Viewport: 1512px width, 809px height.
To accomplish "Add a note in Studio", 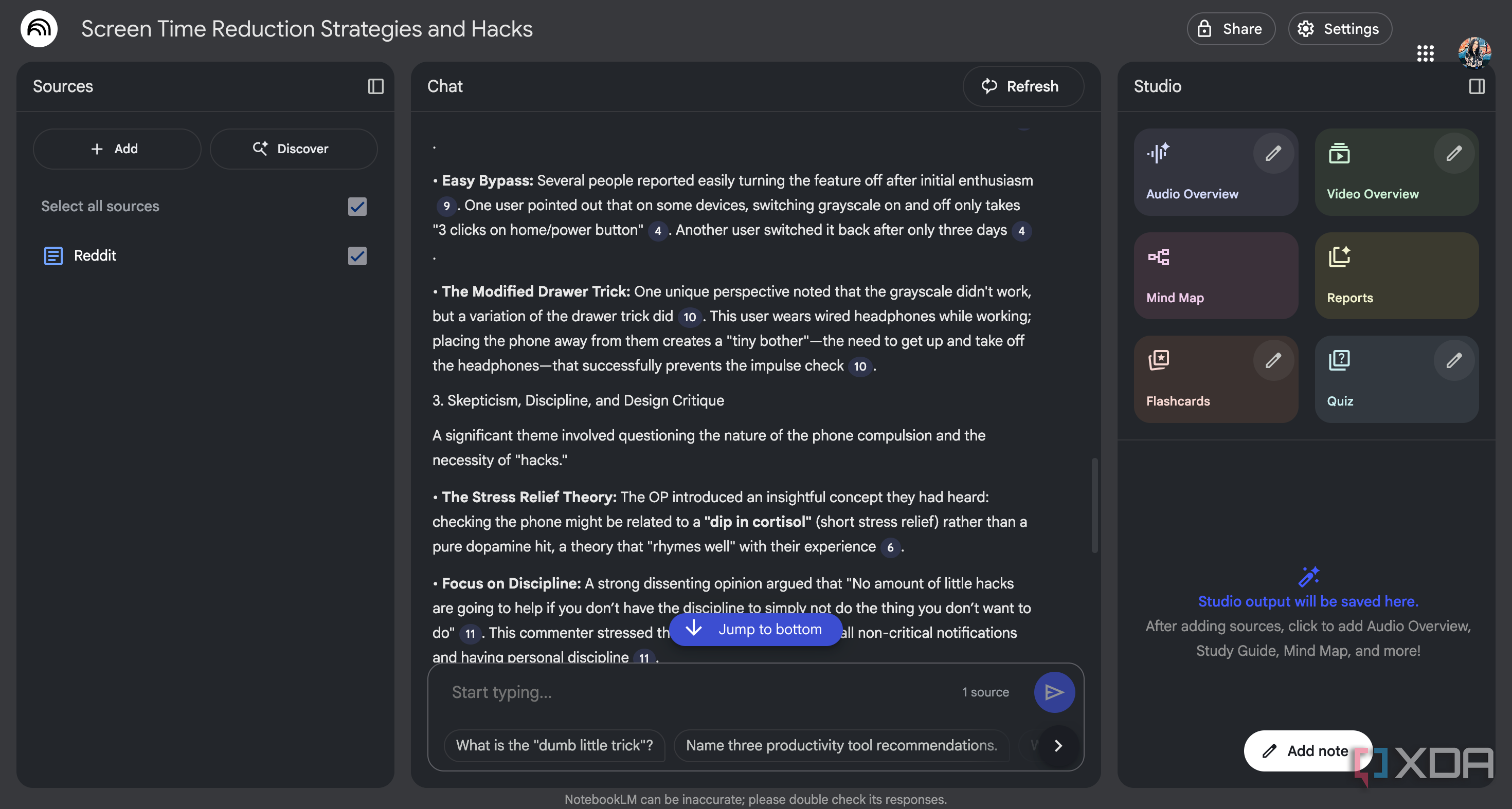I will (1308, 751).
